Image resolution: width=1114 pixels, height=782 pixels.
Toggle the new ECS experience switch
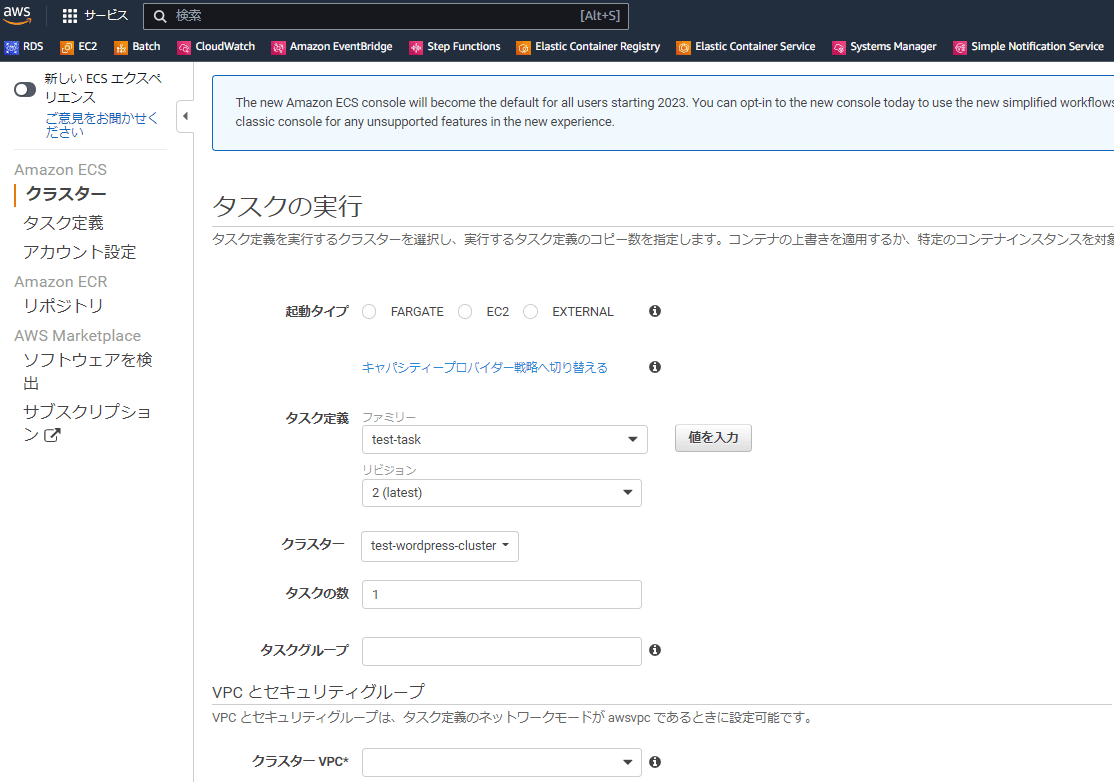pyautogui.click(x=25, y=89)
